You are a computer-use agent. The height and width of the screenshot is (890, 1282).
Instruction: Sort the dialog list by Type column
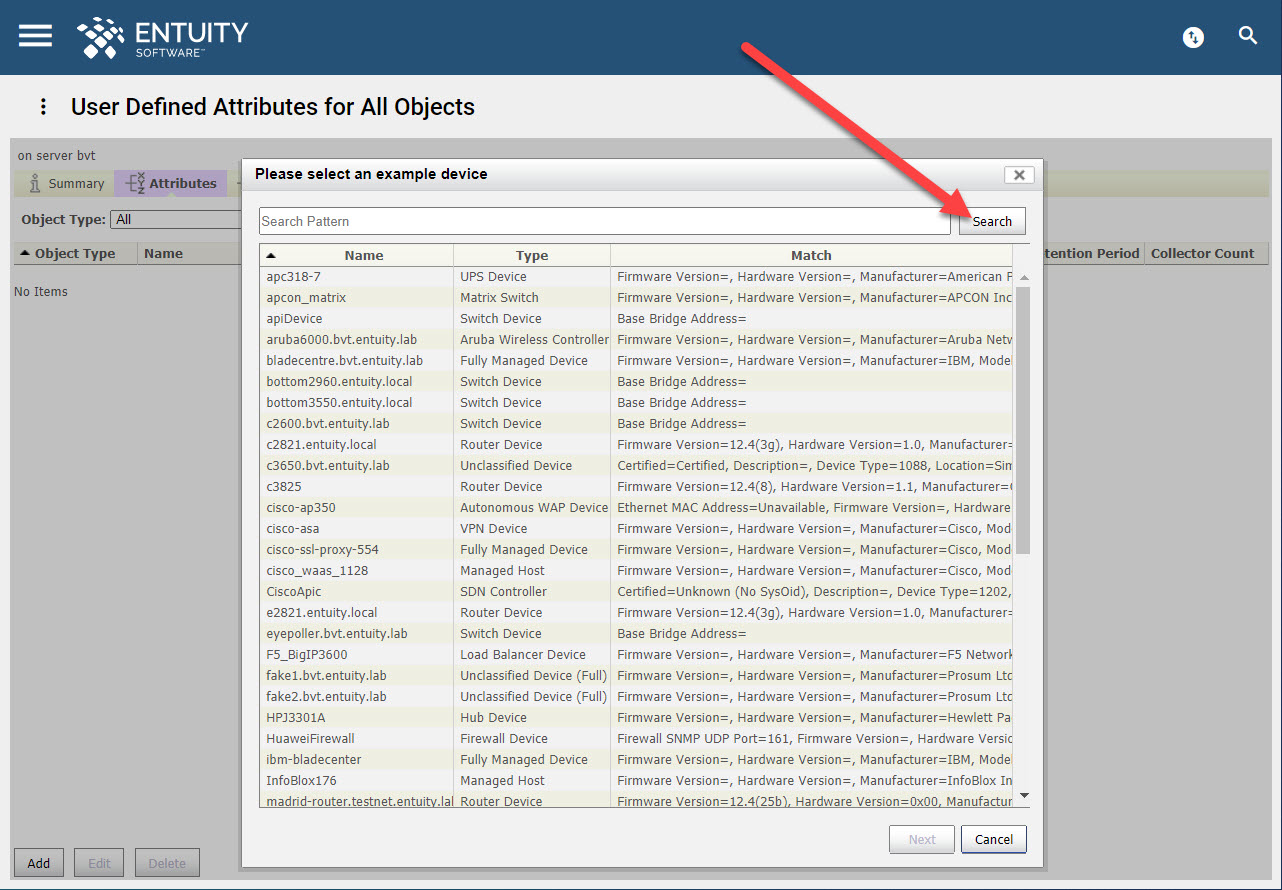pos(532,255)
